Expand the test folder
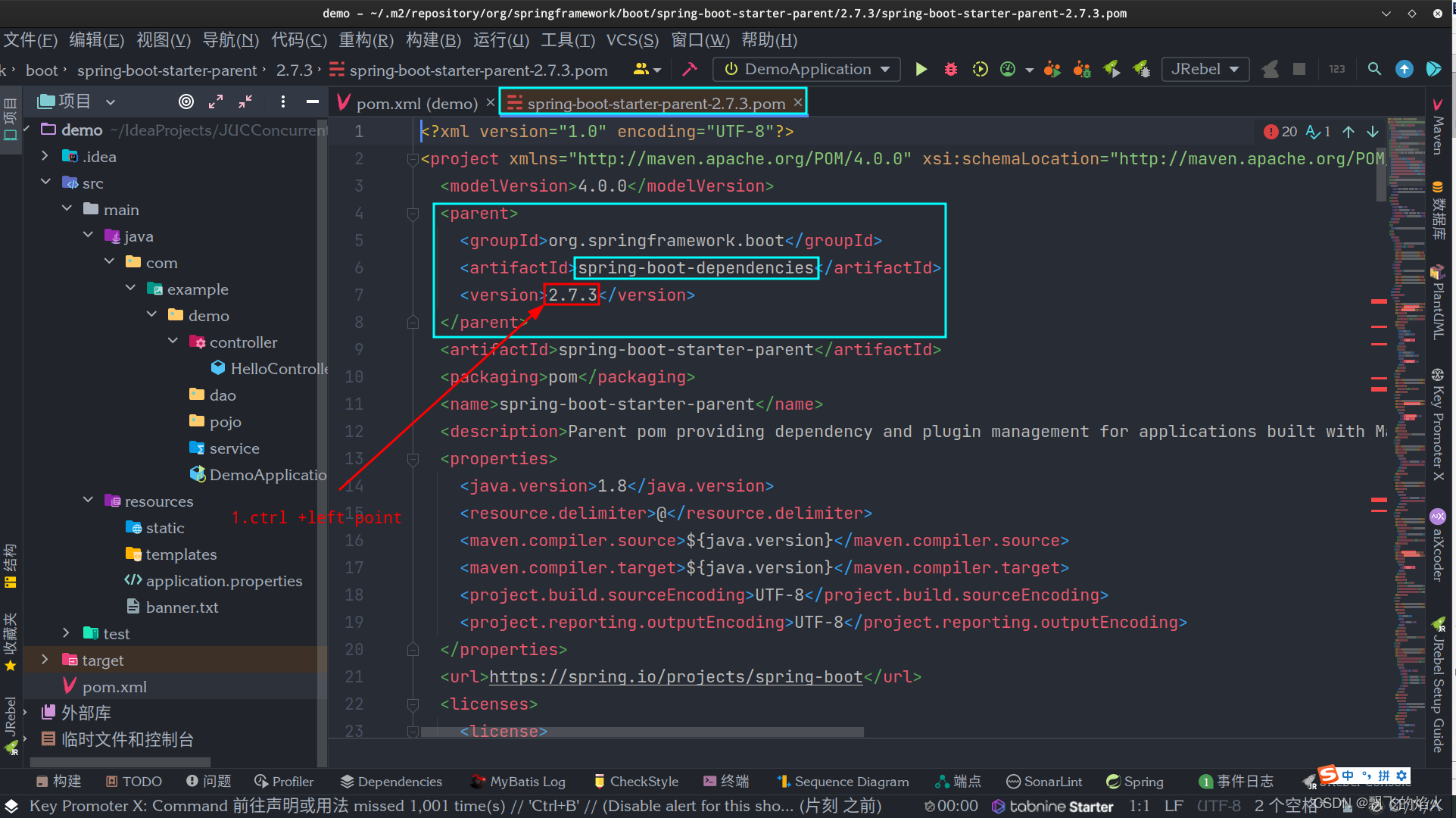Screen dimensions: 1456x818 pos(67,633)
